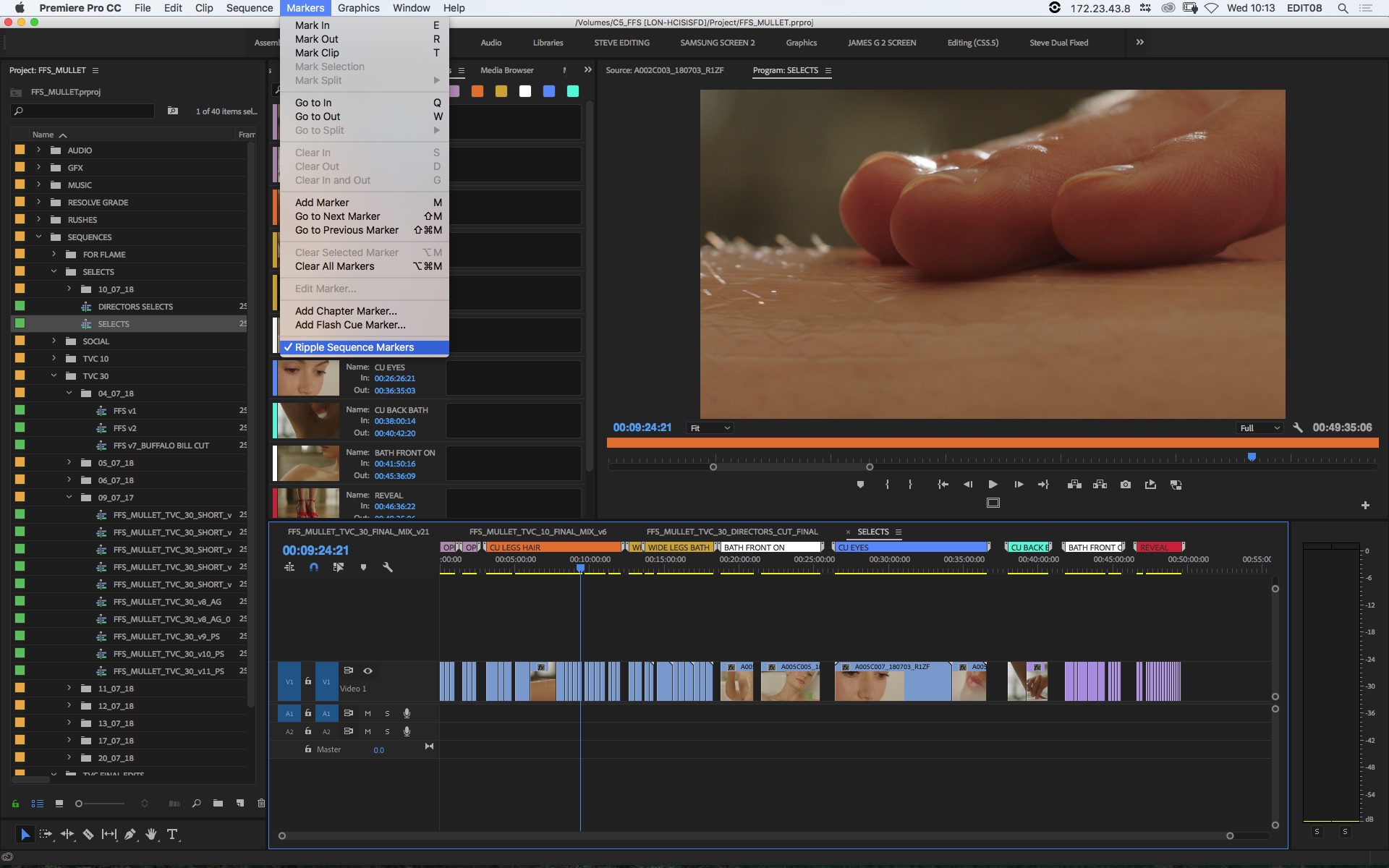Select the Ripple Edit tool

(x=67, y=834)
